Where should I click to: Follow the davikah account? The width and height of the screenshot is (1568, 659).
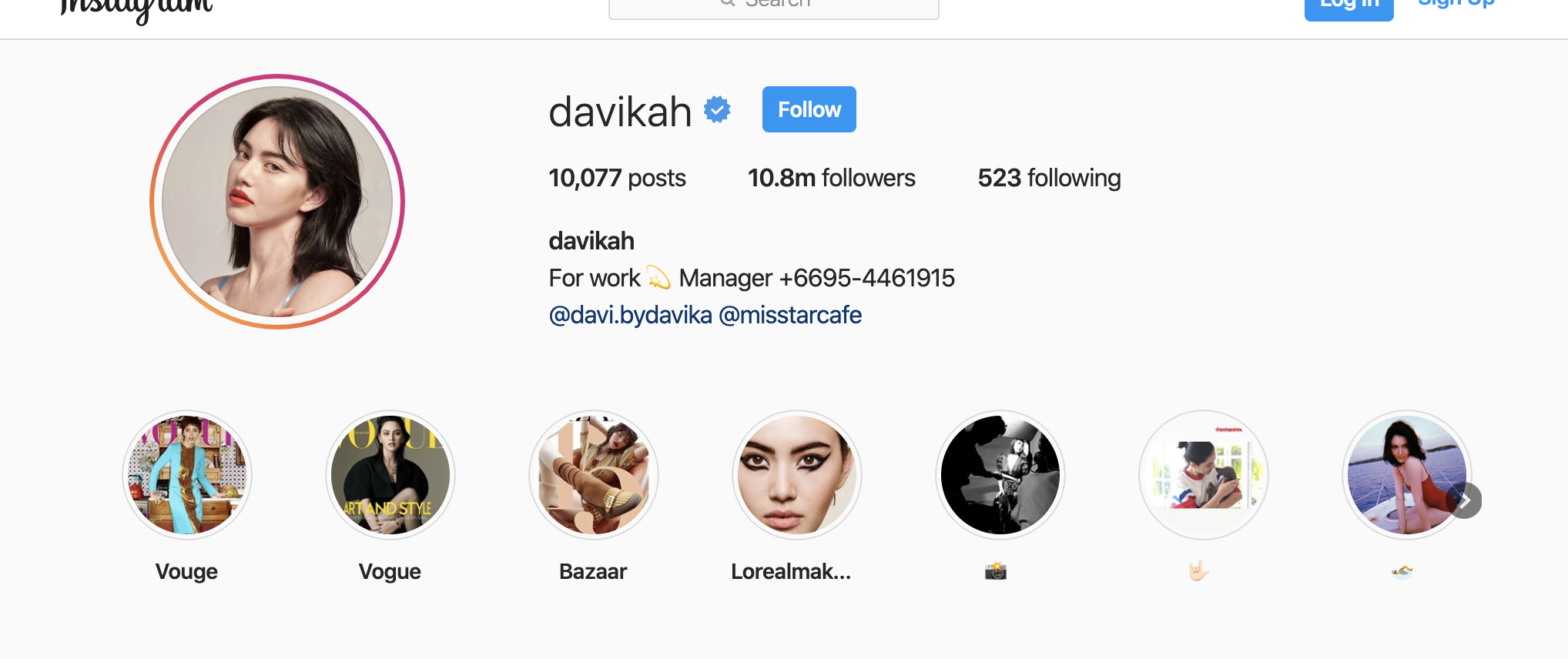[809, 109]
